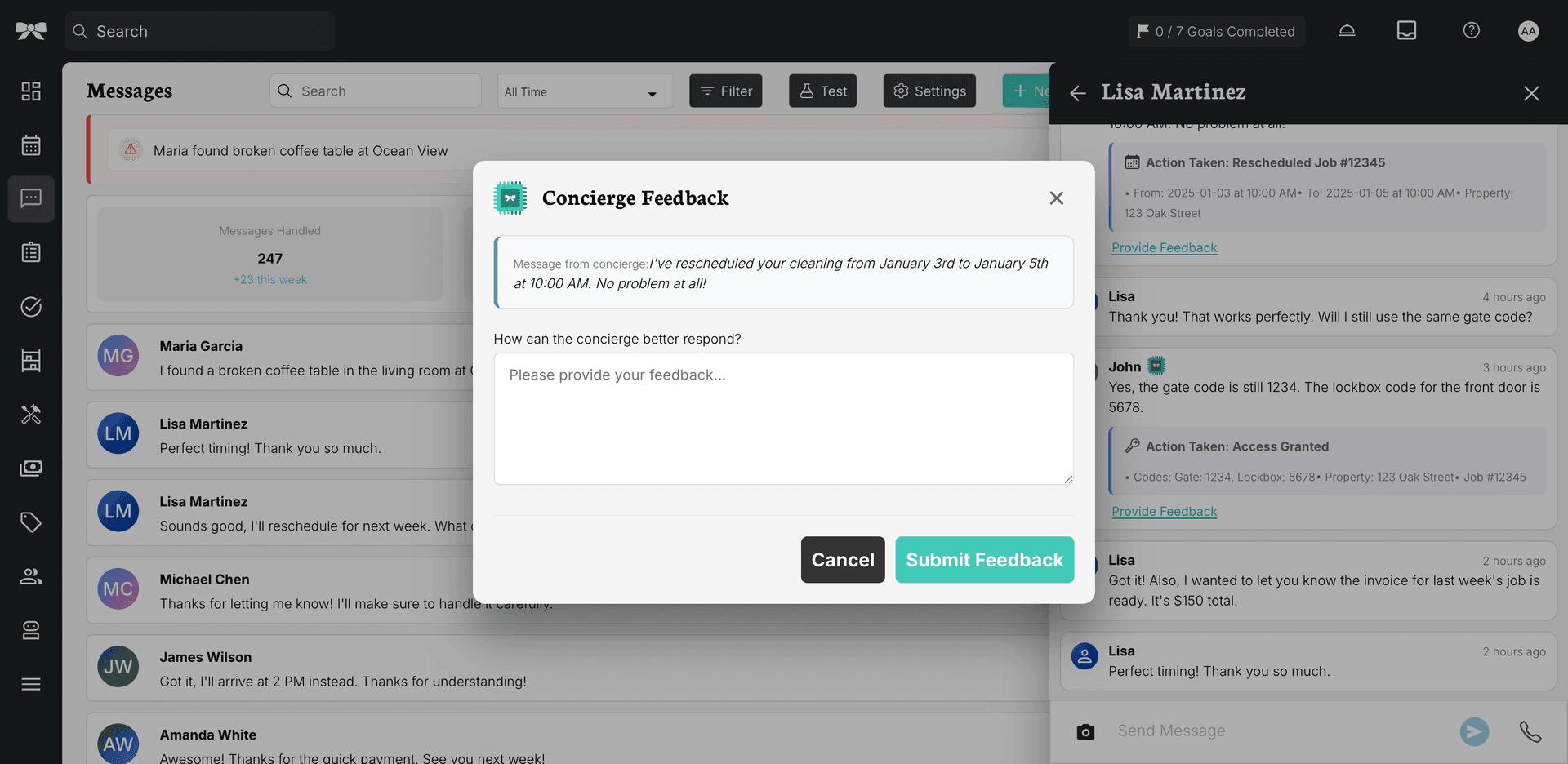Click inside the feedback text area
Viewport: 1568px width, 764px height.
point(783,418)
